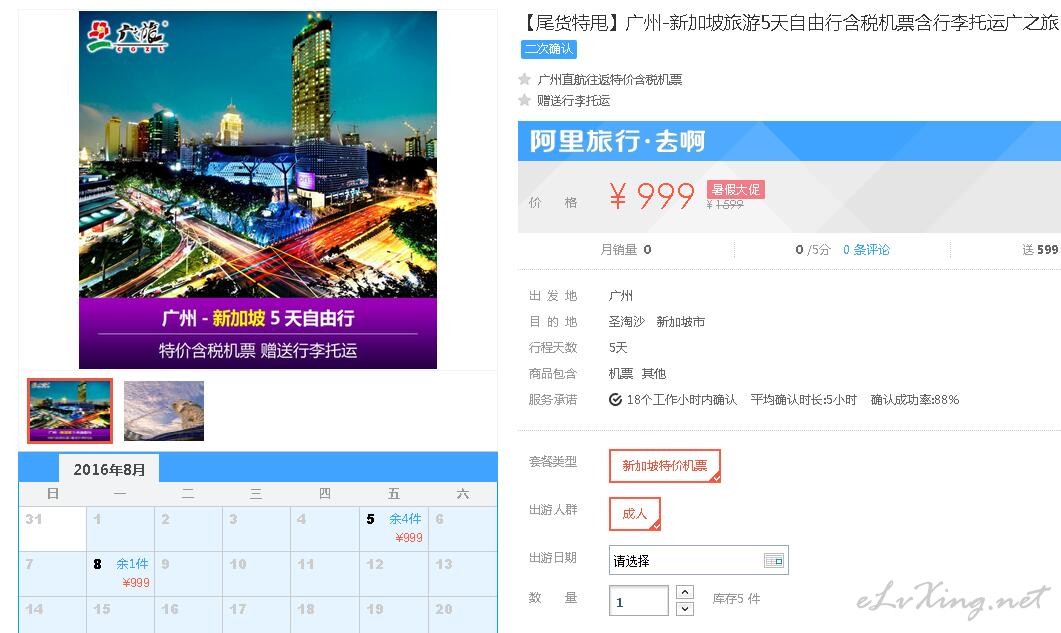The image size is (1061, 633).
Task: Open the 请选择 travel date dropdown
Action: coord(698,561)
